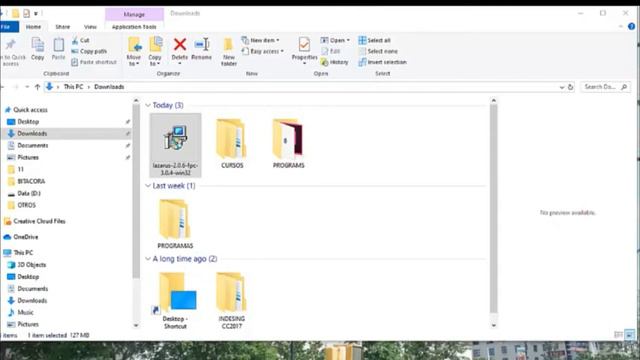The height and width of the screenshot is (360, 640).
Task: Open Properties of selected item
Action: [x=304, y=51]
